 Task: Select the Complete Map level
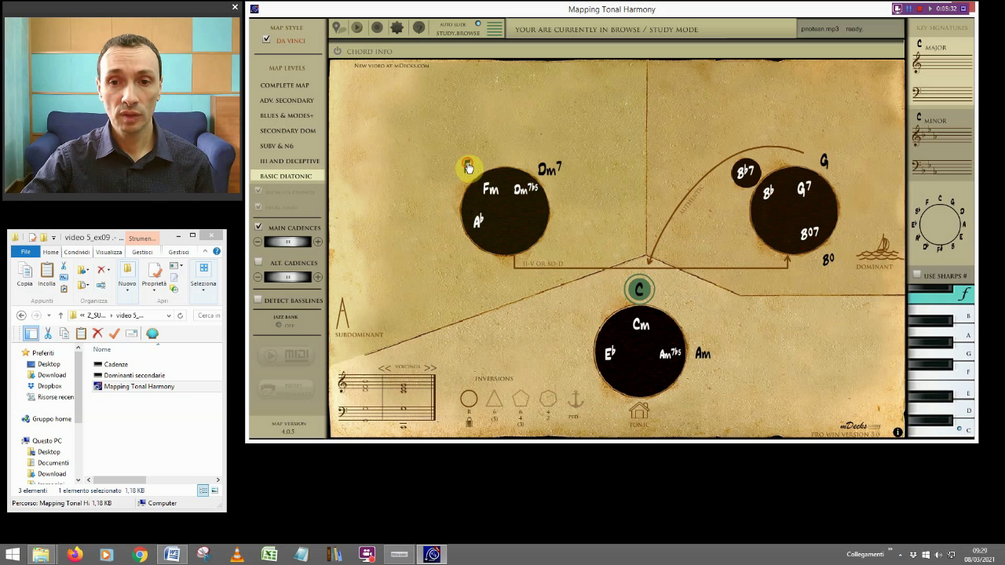285,85
